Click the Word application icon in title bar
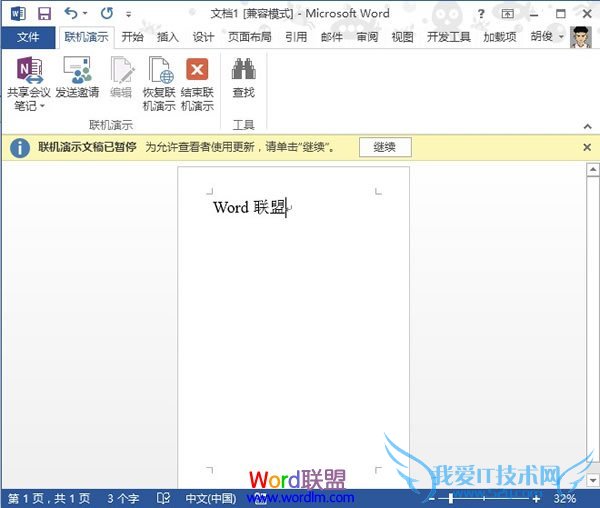The height and width of the screenshot is (508, 600). (x=18, y=14)
